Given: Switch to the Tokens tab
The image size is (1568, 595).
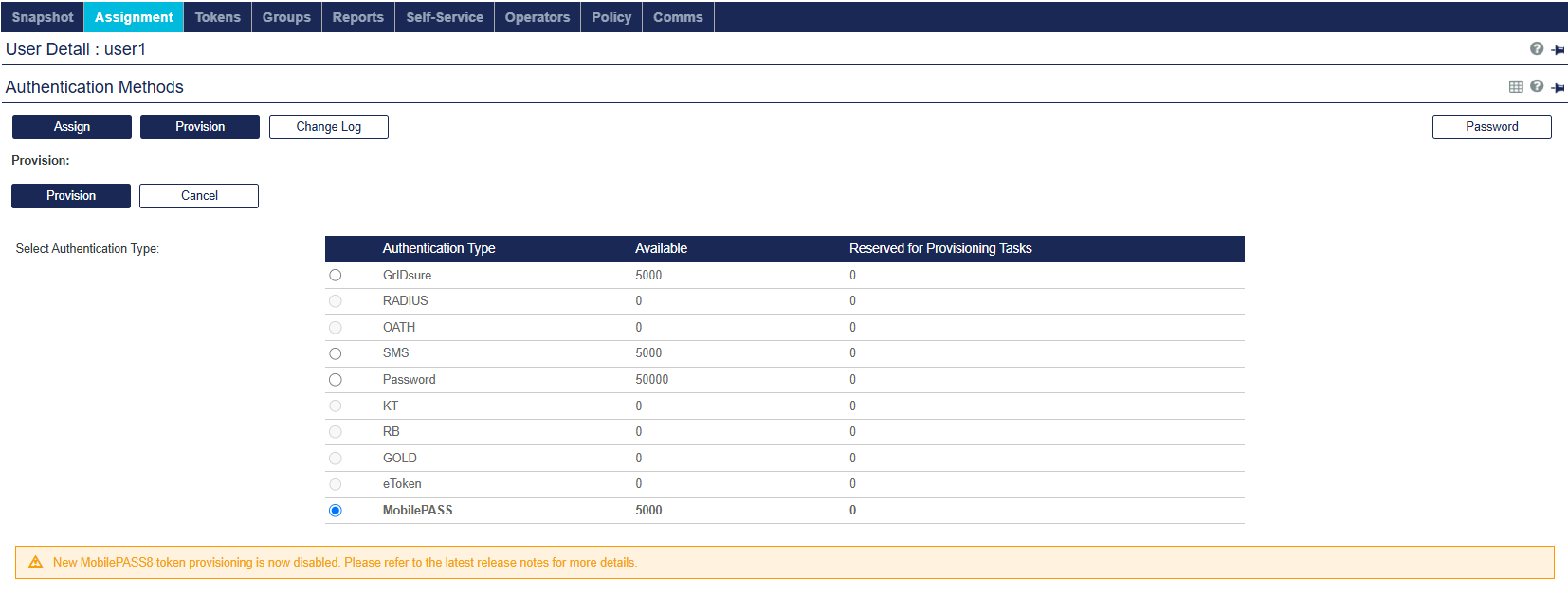Looking at the screenshot, I should coord(218,17).
